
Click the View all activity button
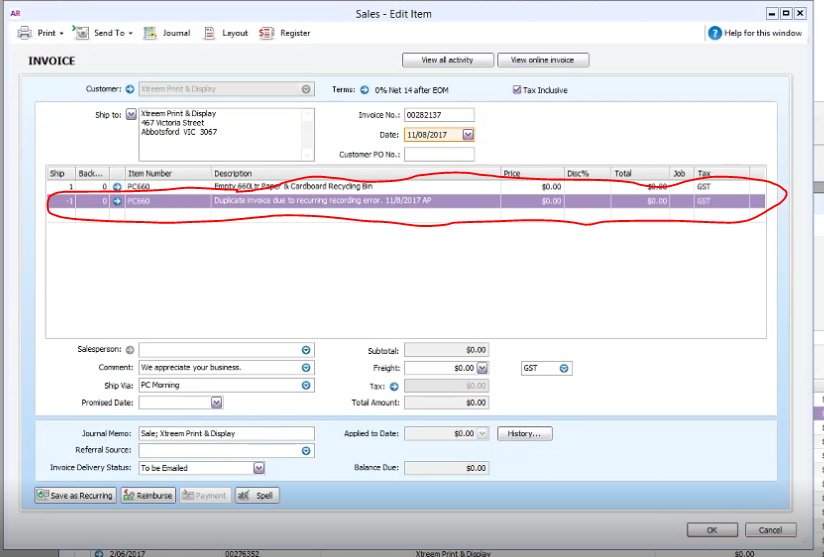448,60
